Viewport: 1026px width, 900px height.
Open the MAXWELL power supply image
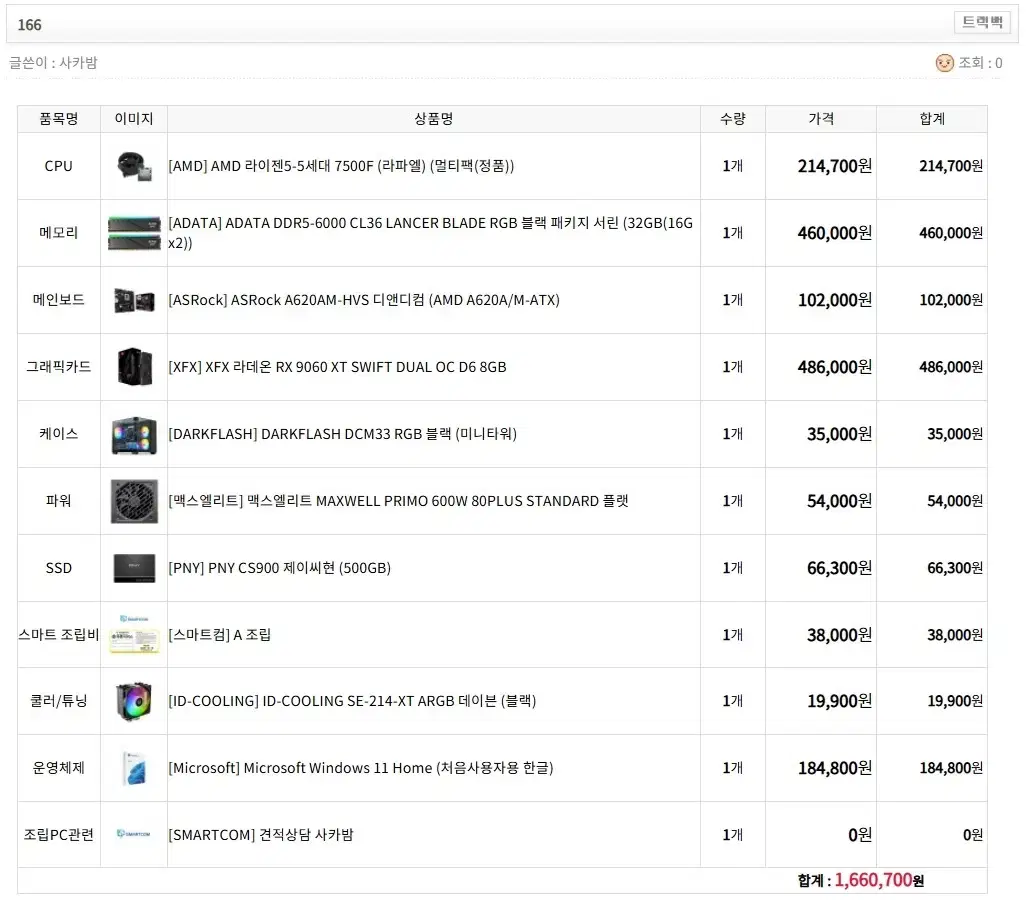pyautogui.click(x=134, y=500)
